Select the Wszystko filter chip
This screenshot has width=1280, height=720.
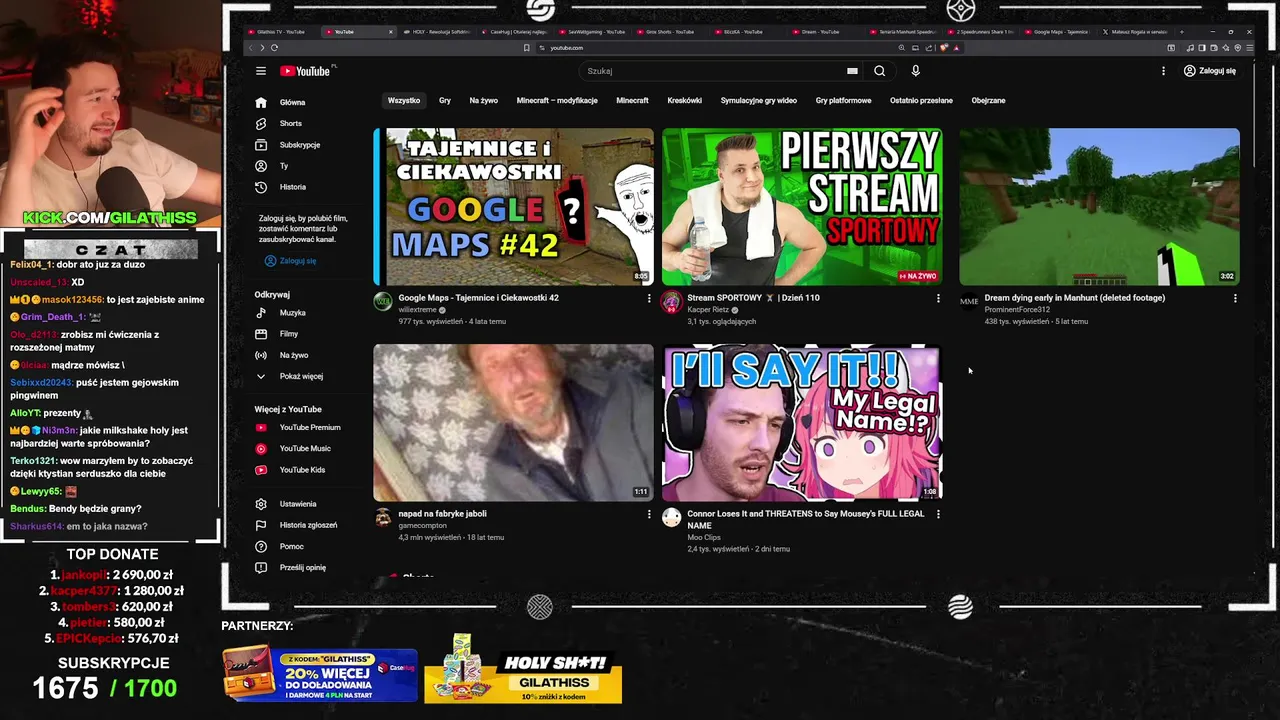point(404,100)
